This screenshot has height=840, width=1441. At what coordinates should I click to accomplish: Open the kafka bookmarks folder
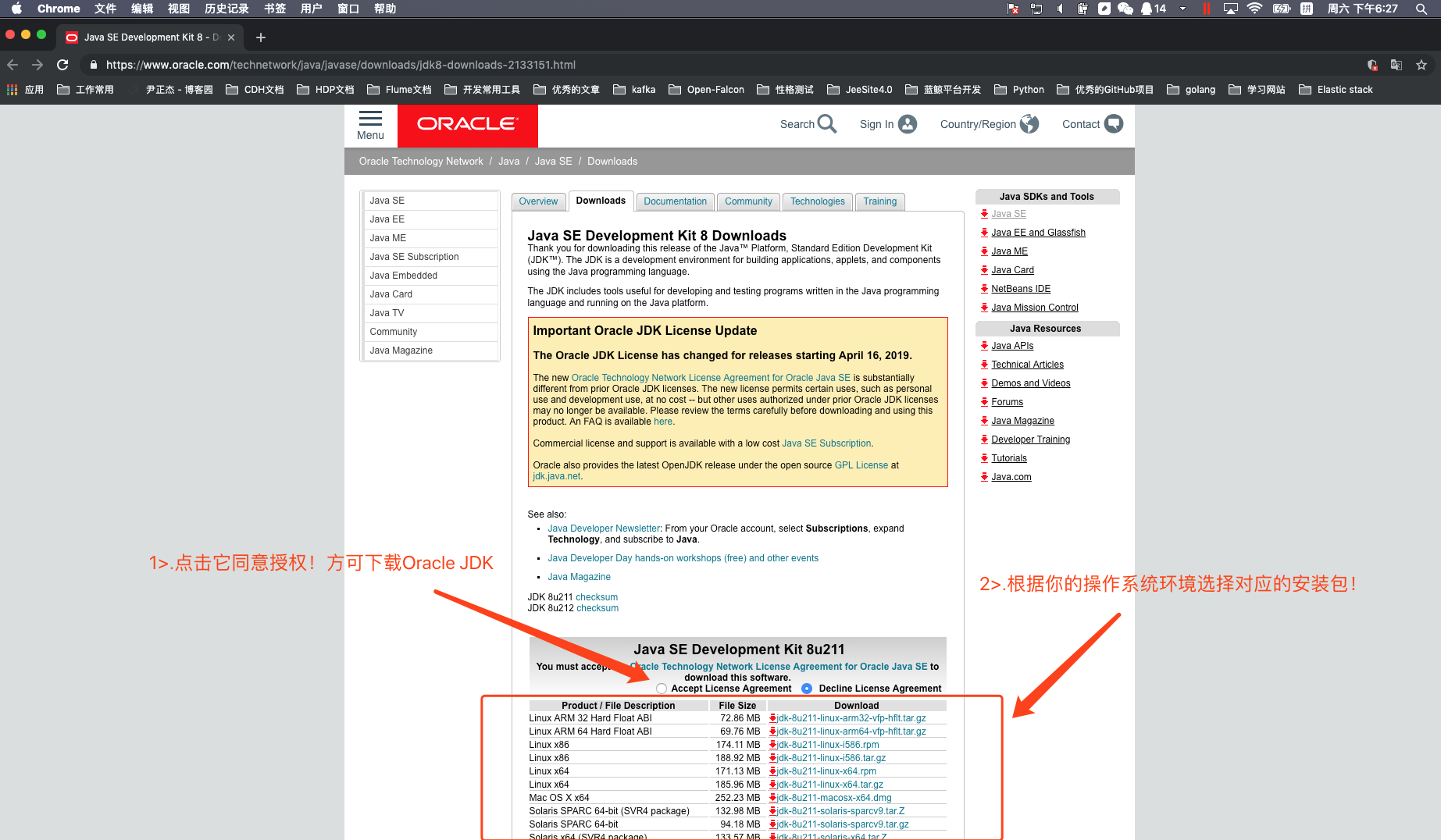pyautogui.click(x=634, y=90)
